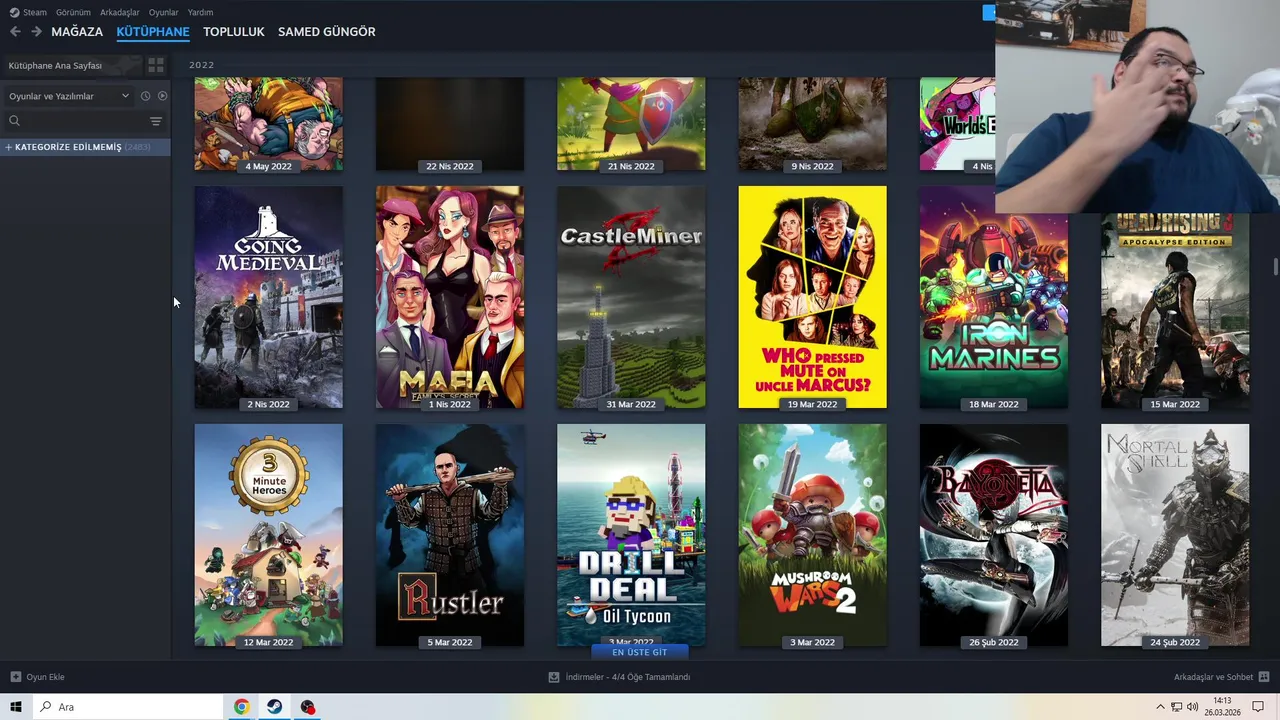
Task: Click the forward navigation arrow
Action: (x=36, y=32)
